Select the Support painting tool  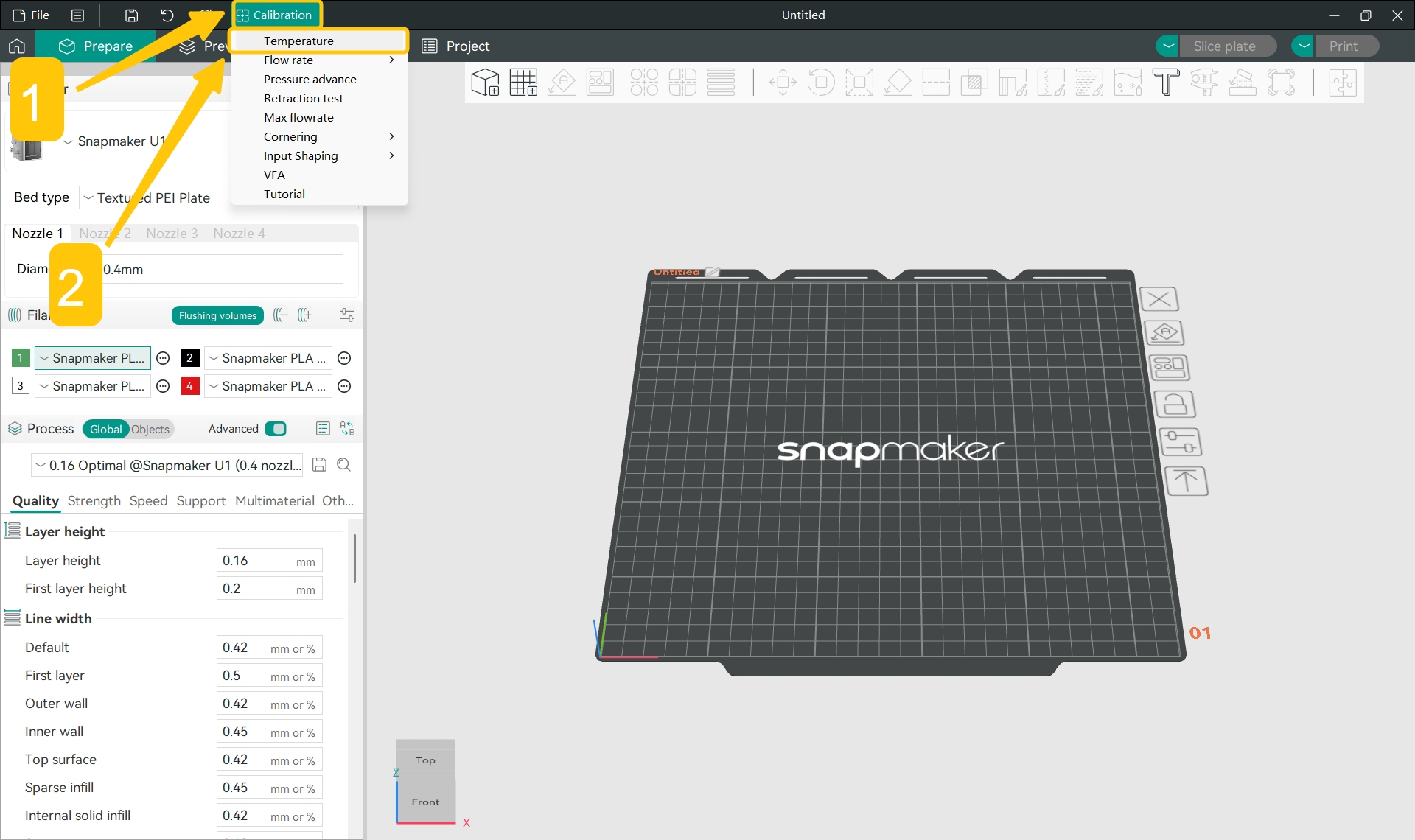coord(1013,83)
